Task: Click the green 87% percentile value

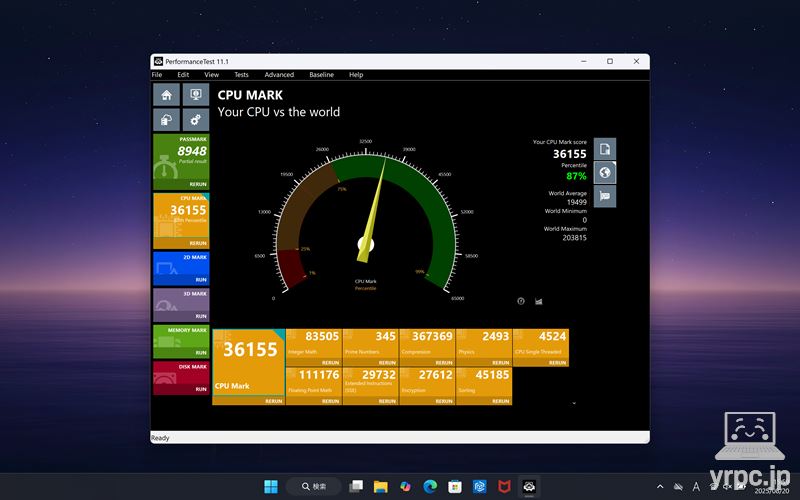Action: 576,176
